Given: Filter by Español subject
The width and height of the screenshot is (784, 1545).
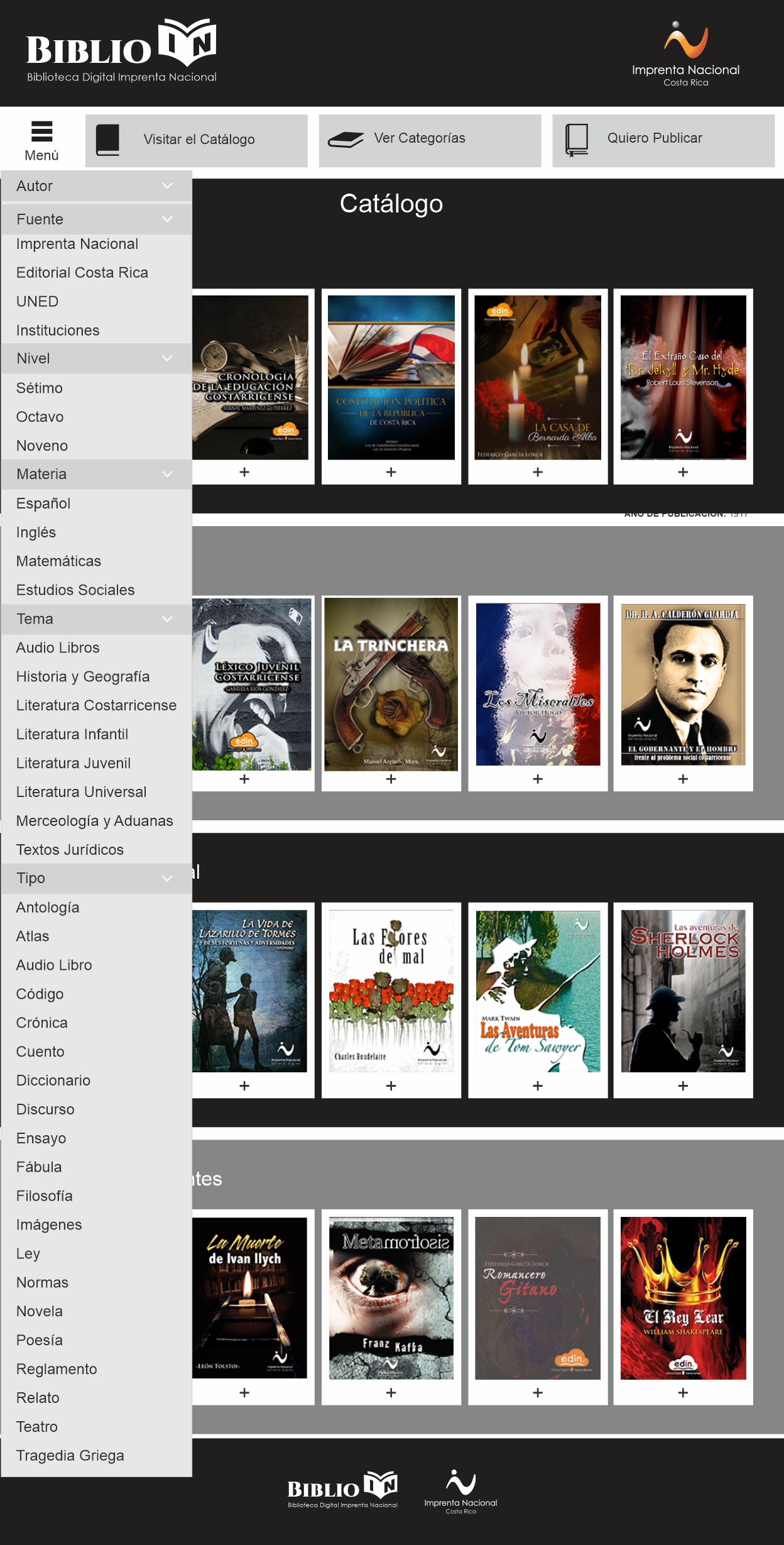Looking at the screenshot, I should [x=43, y=503].
